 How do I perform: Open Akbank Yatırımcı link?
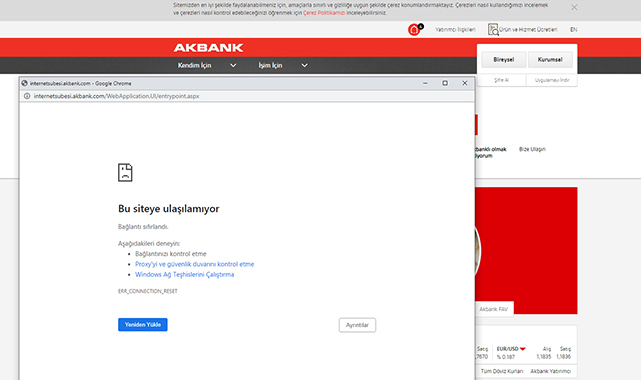(551, 371)
